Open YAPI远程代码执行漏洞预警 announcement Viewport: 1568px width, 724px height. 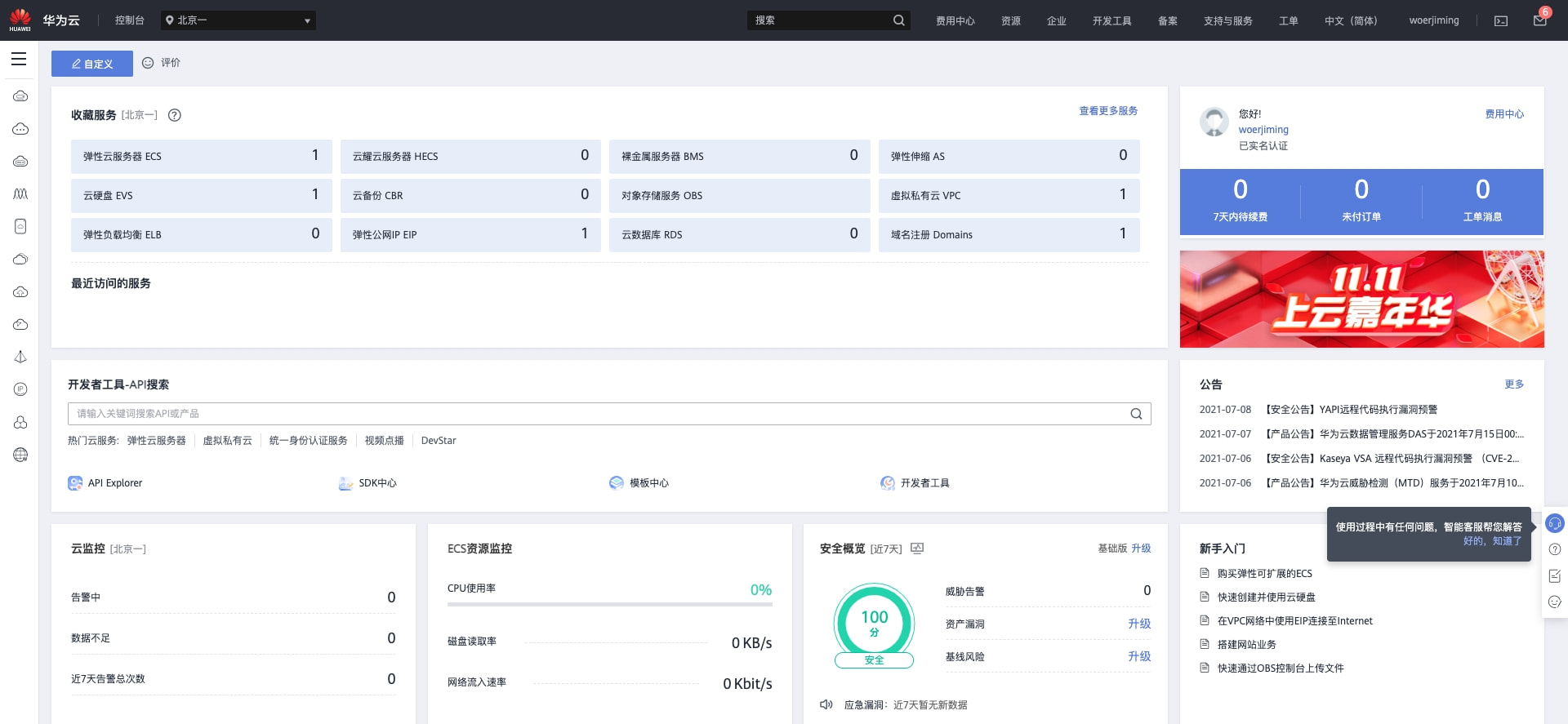point(1352,410)
